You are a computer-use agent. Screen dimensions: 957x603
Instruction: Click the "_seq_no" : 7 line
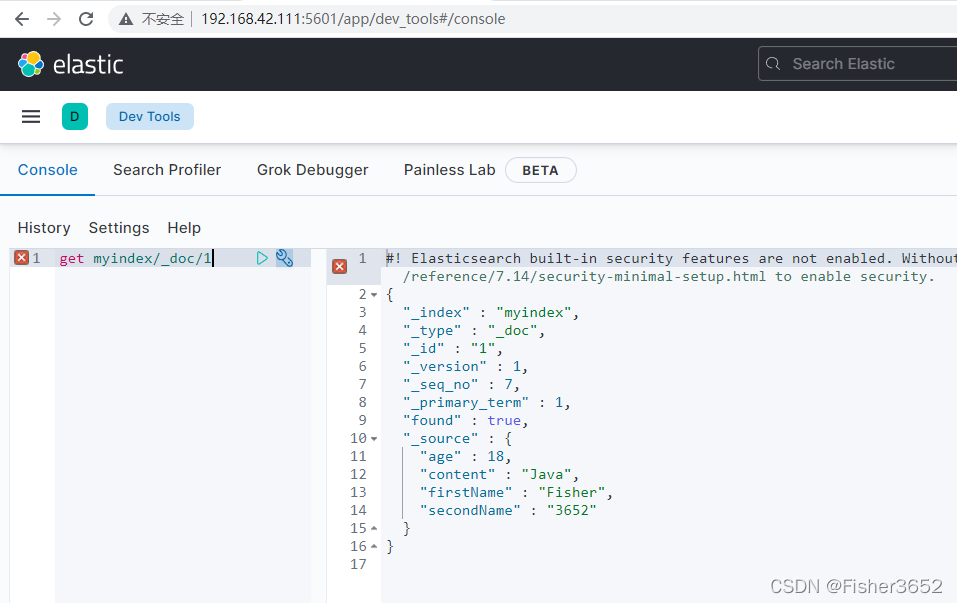pos(461,385)
